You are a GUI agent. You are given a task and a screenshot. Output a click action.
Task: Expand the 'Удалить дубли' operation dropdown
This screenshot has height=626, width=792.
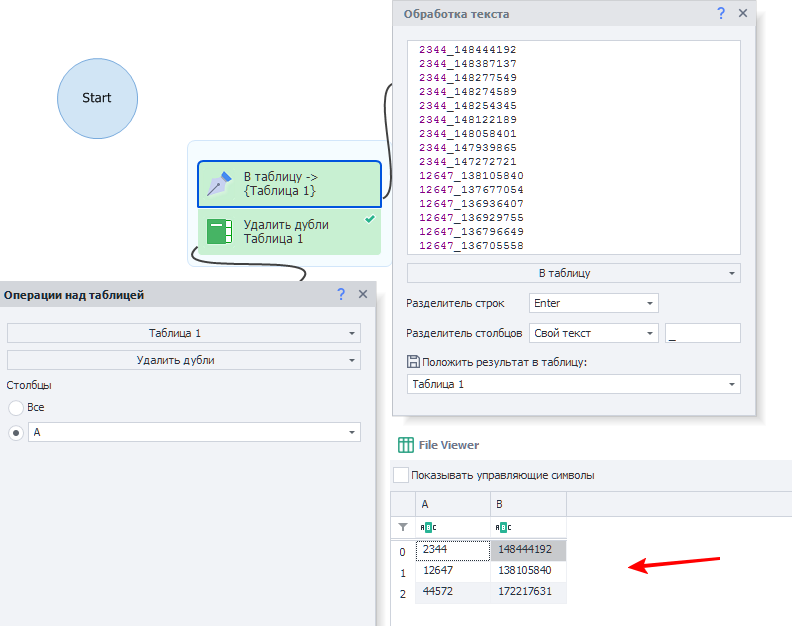(183, 360)
